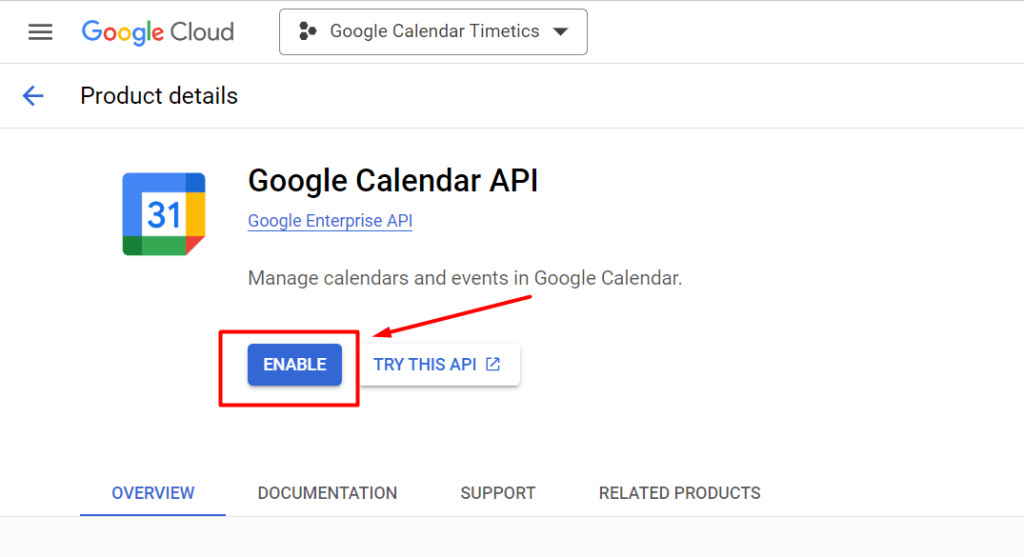Image resolution: width=1024 pixels, height=557 pixels.
Task: Click the Google Calendar 31 product icon
Action: pos(164,214)
